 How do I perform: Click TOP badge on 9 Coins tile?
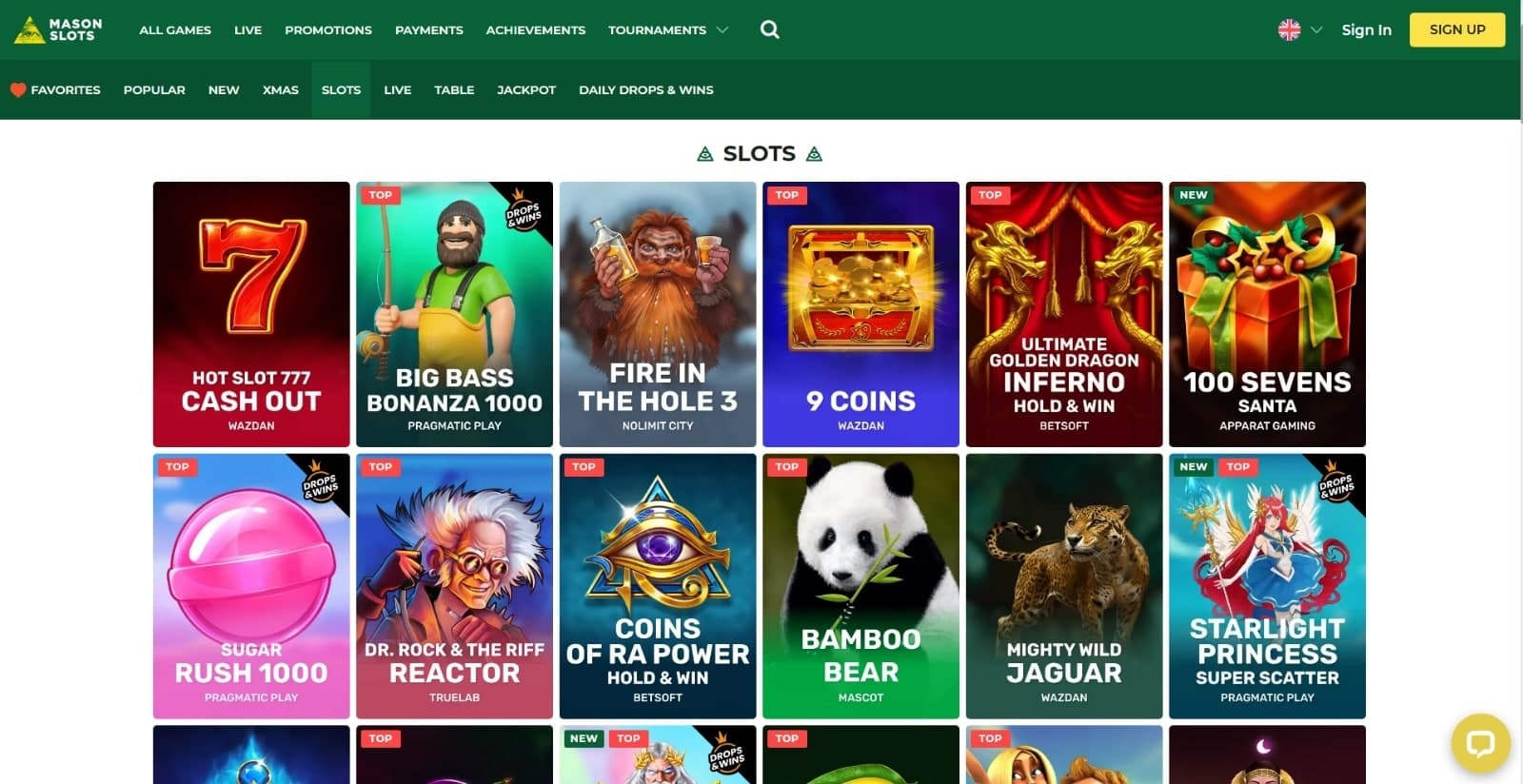(x=786, y=195)
